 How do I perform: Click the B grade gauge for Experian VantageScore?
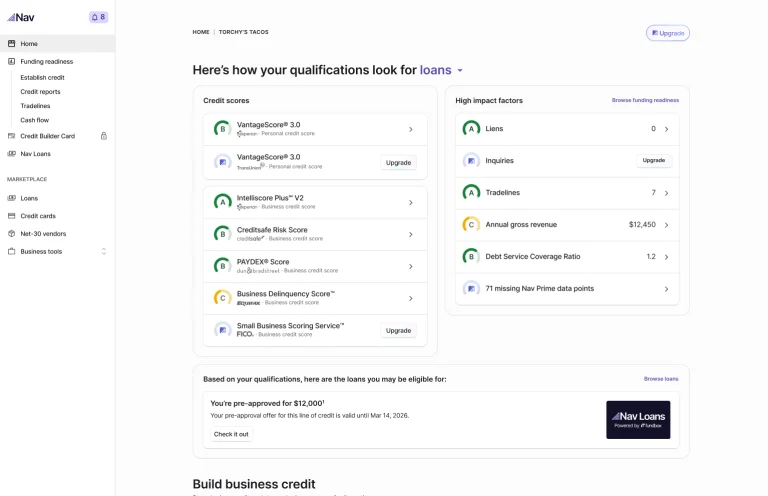[222, 129]
